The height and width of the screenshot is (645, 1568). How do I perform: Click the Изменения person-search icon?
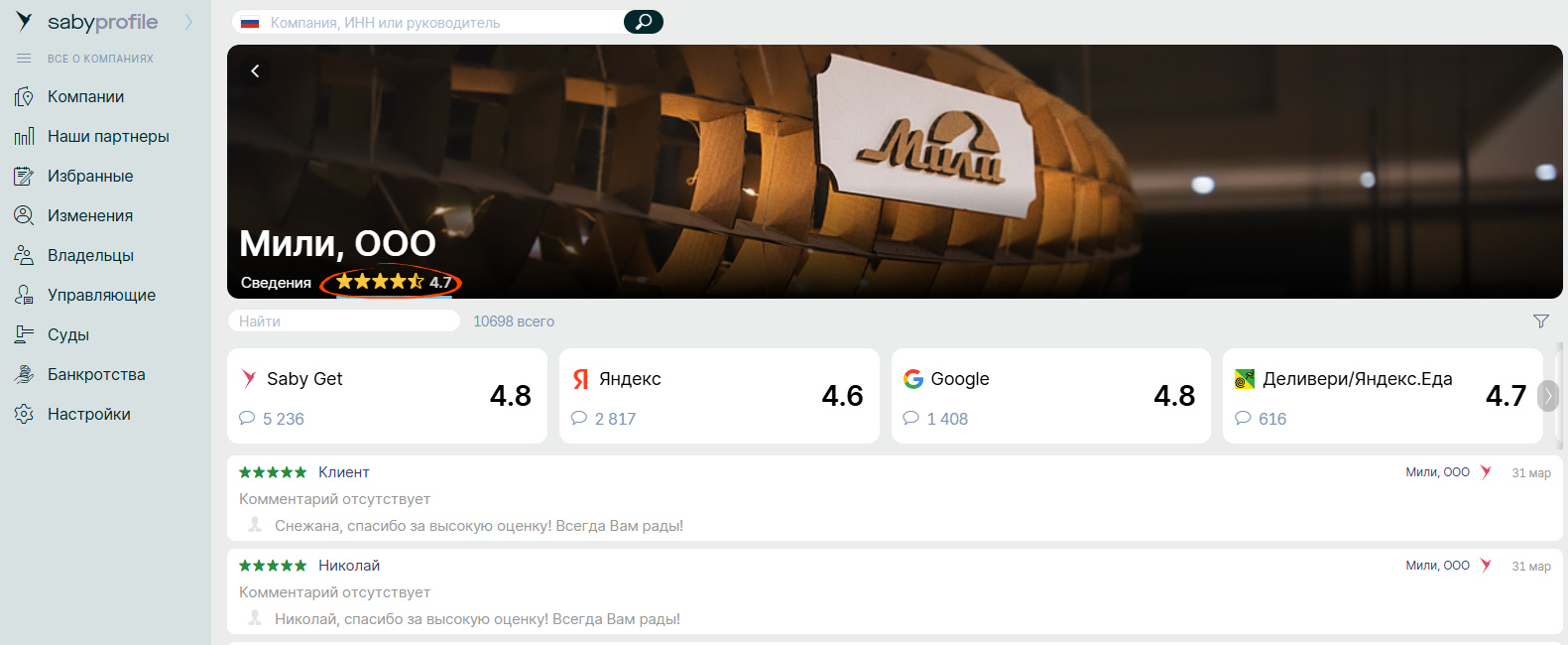pos(24,215)
